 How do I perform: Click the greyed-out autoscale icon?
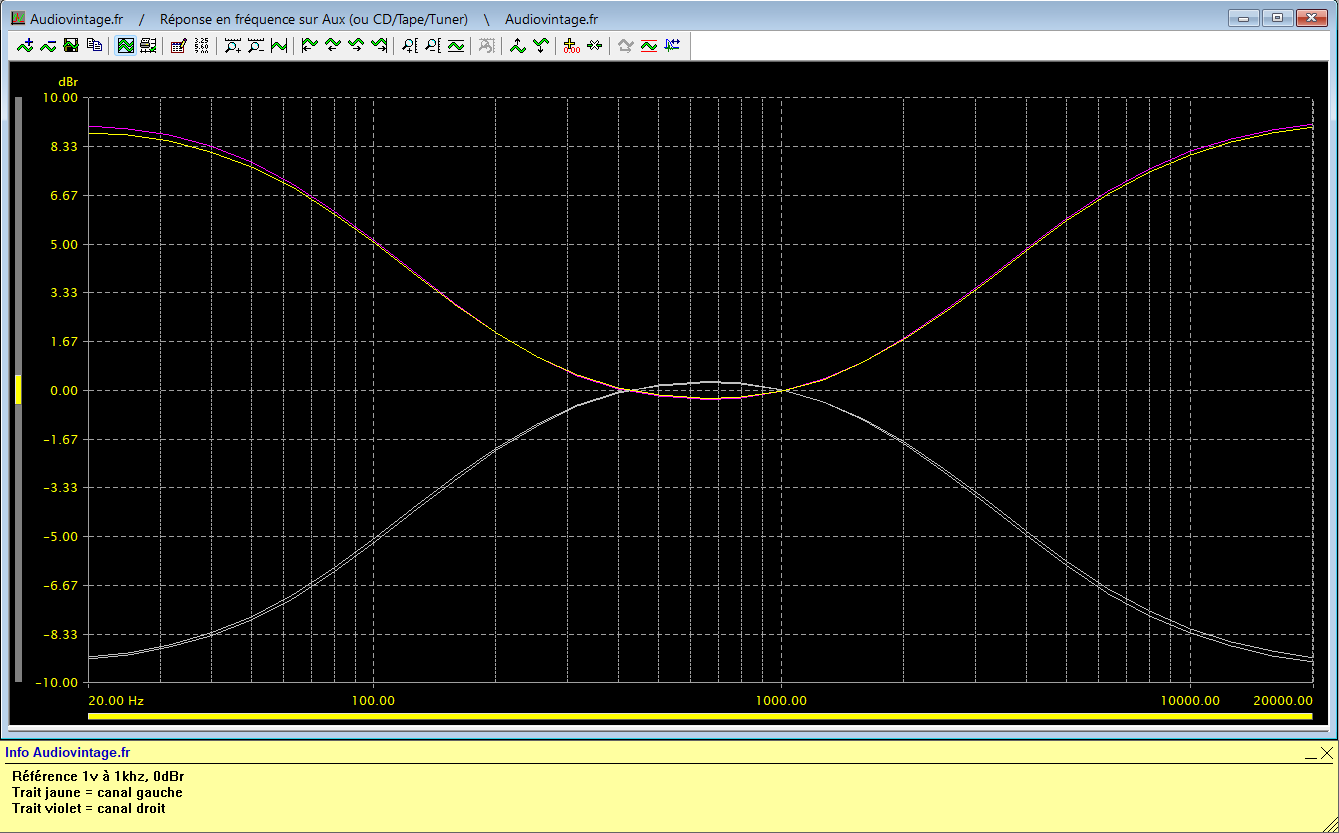[486, 45]
